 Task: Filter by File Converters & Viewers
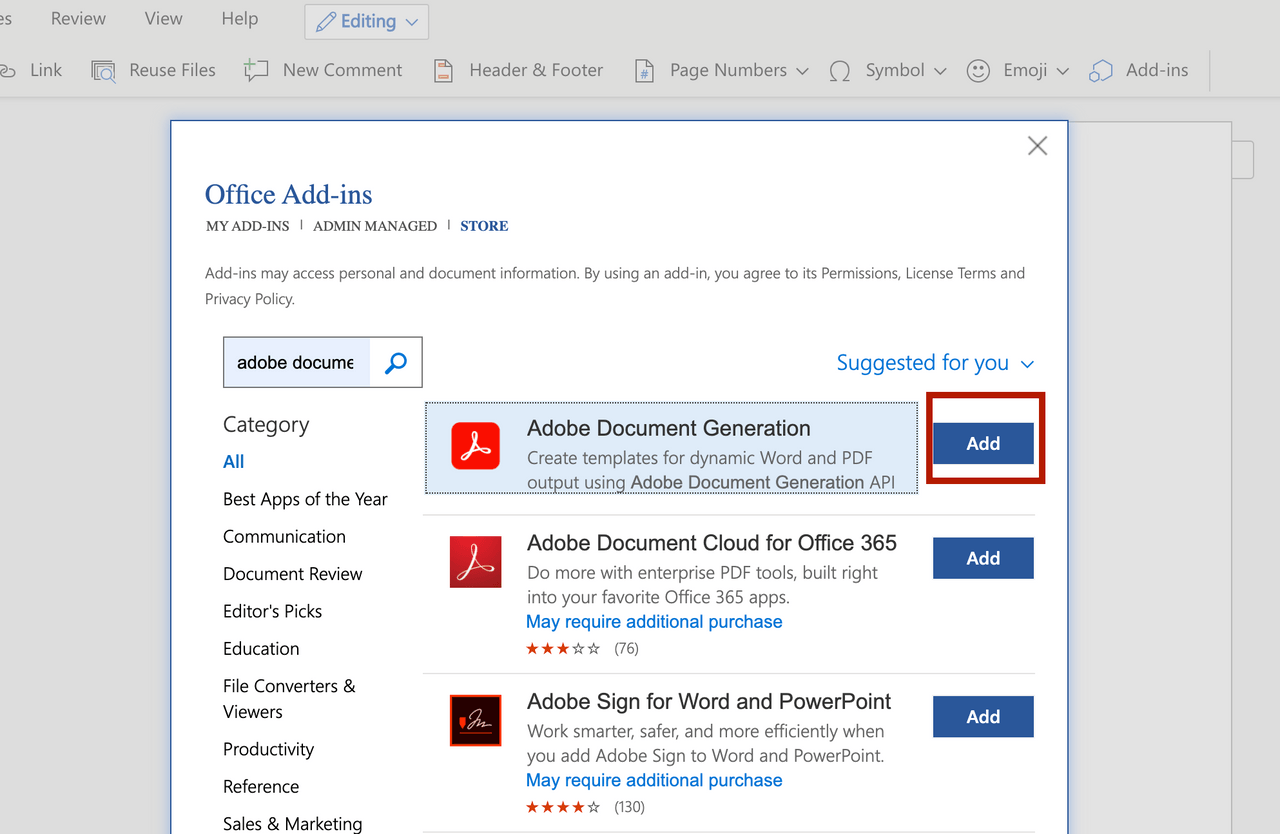coord(289,699)
